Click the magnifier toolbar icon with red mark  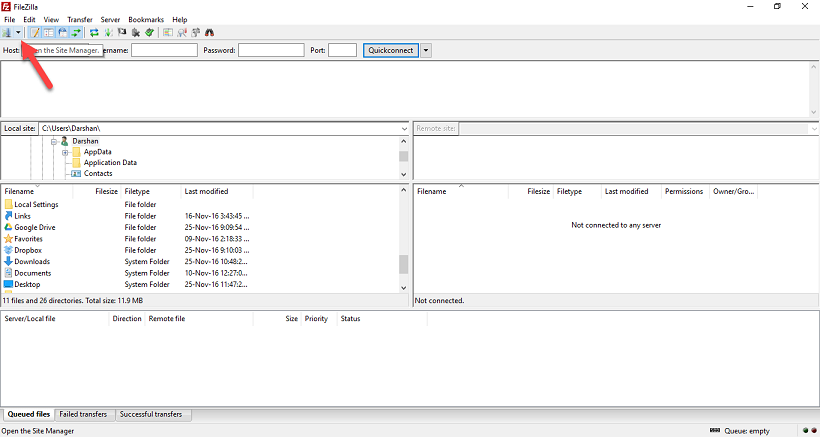(x=181, y=32)
